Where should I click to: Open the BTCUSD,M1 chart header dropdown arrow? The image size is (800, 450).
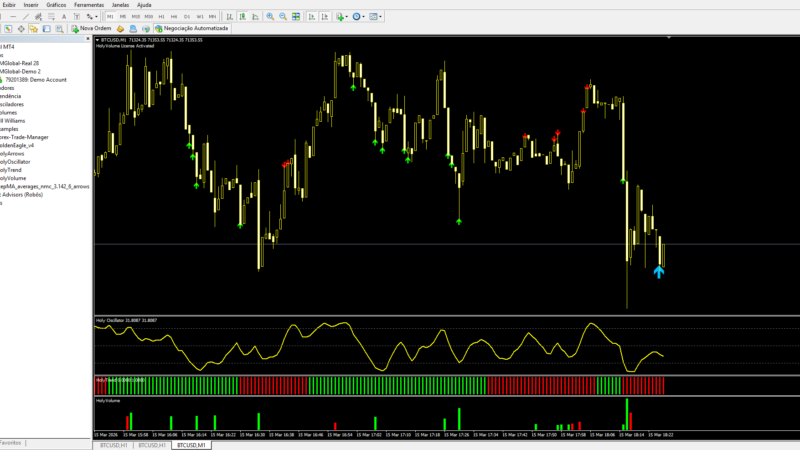pos(97,40)
